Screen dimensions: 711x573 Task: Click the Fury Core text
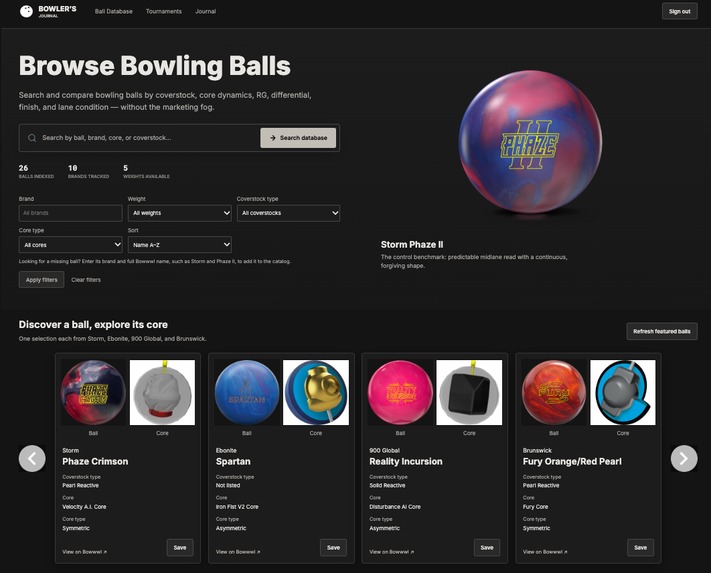tap(536, 507)
